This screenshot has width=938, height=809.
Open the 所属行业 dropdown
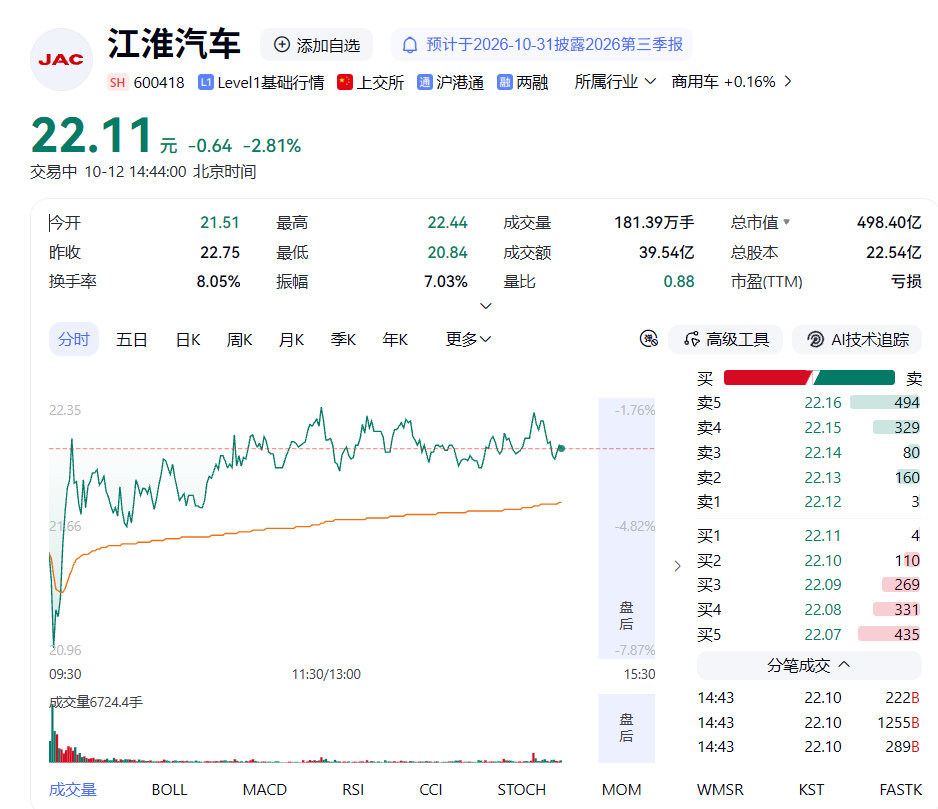615,81
